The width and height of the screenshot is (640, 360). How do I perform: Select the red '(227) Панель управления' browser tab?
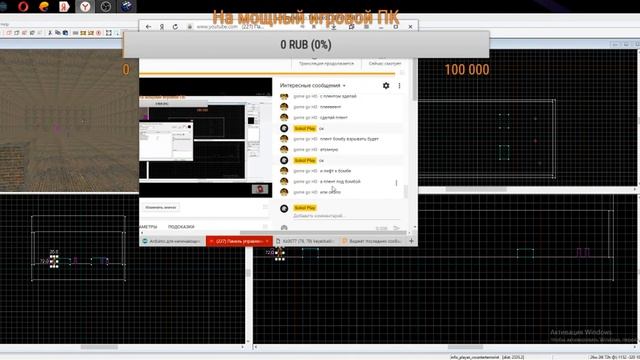pos(239,241)
